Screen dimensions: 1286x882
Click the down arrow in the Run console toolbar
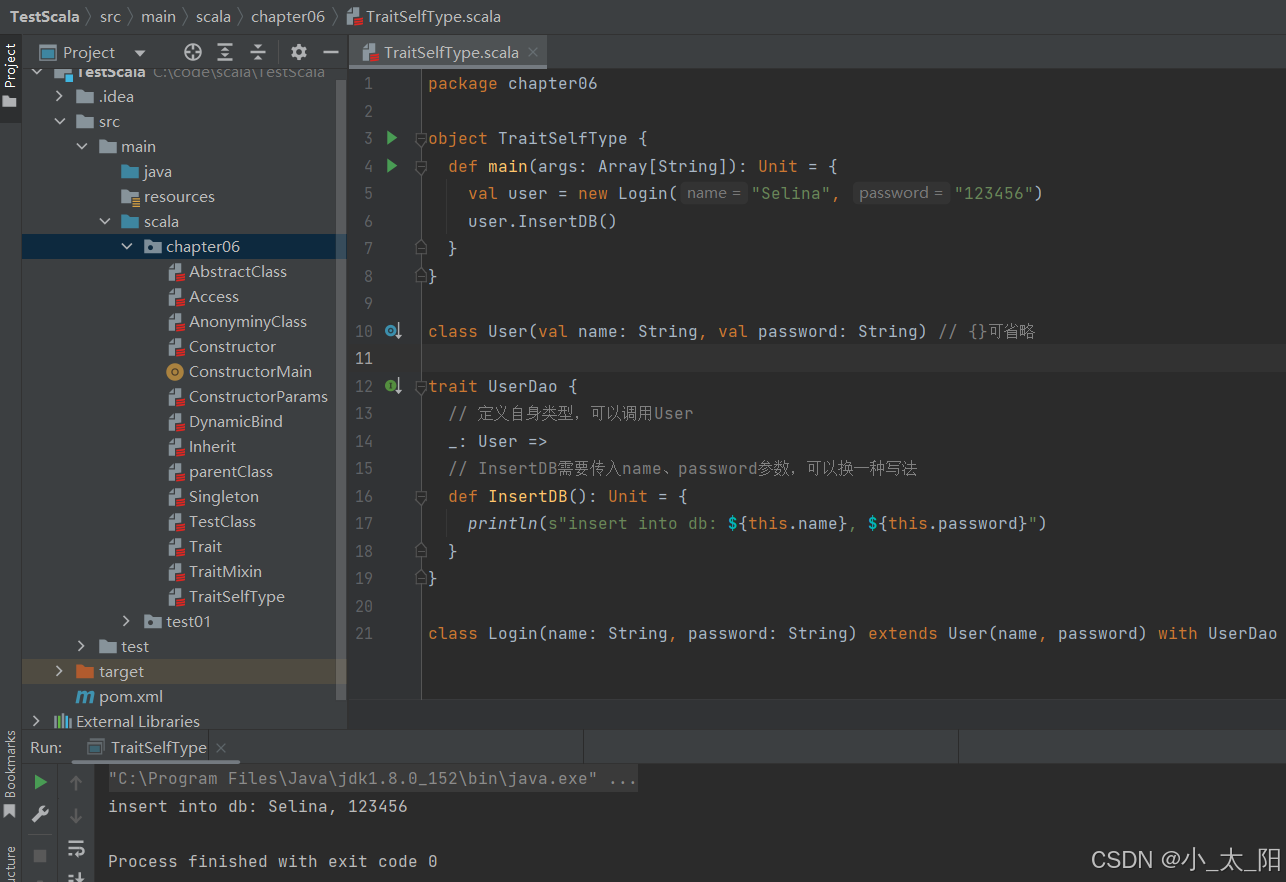coord(76,816)
